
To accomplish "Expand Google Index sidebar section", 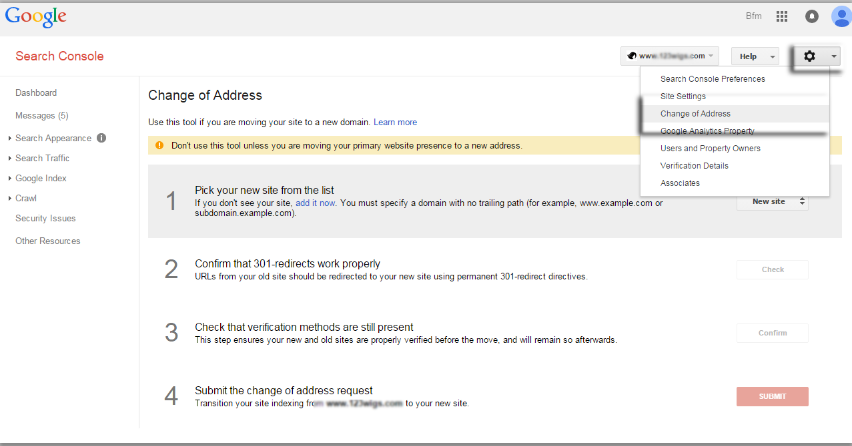I will coord(40,178).
